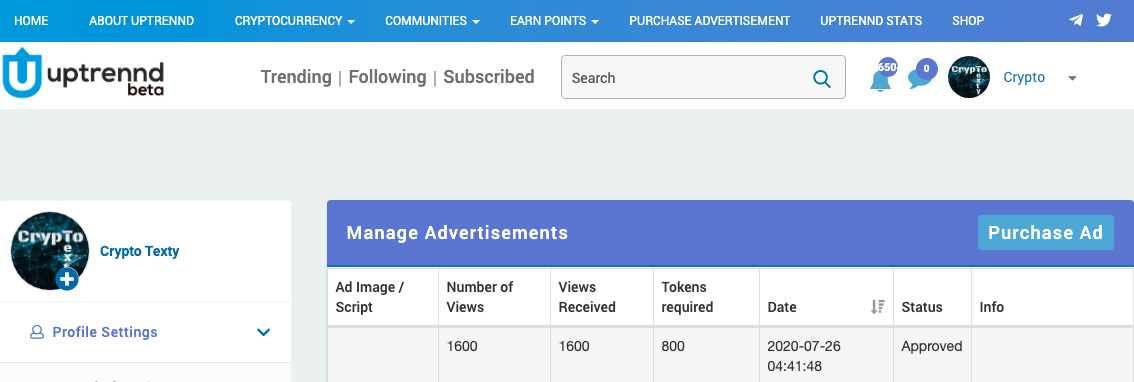Sort table by Date sort icon
1134x382 pixels.
[x=878, y=307]
